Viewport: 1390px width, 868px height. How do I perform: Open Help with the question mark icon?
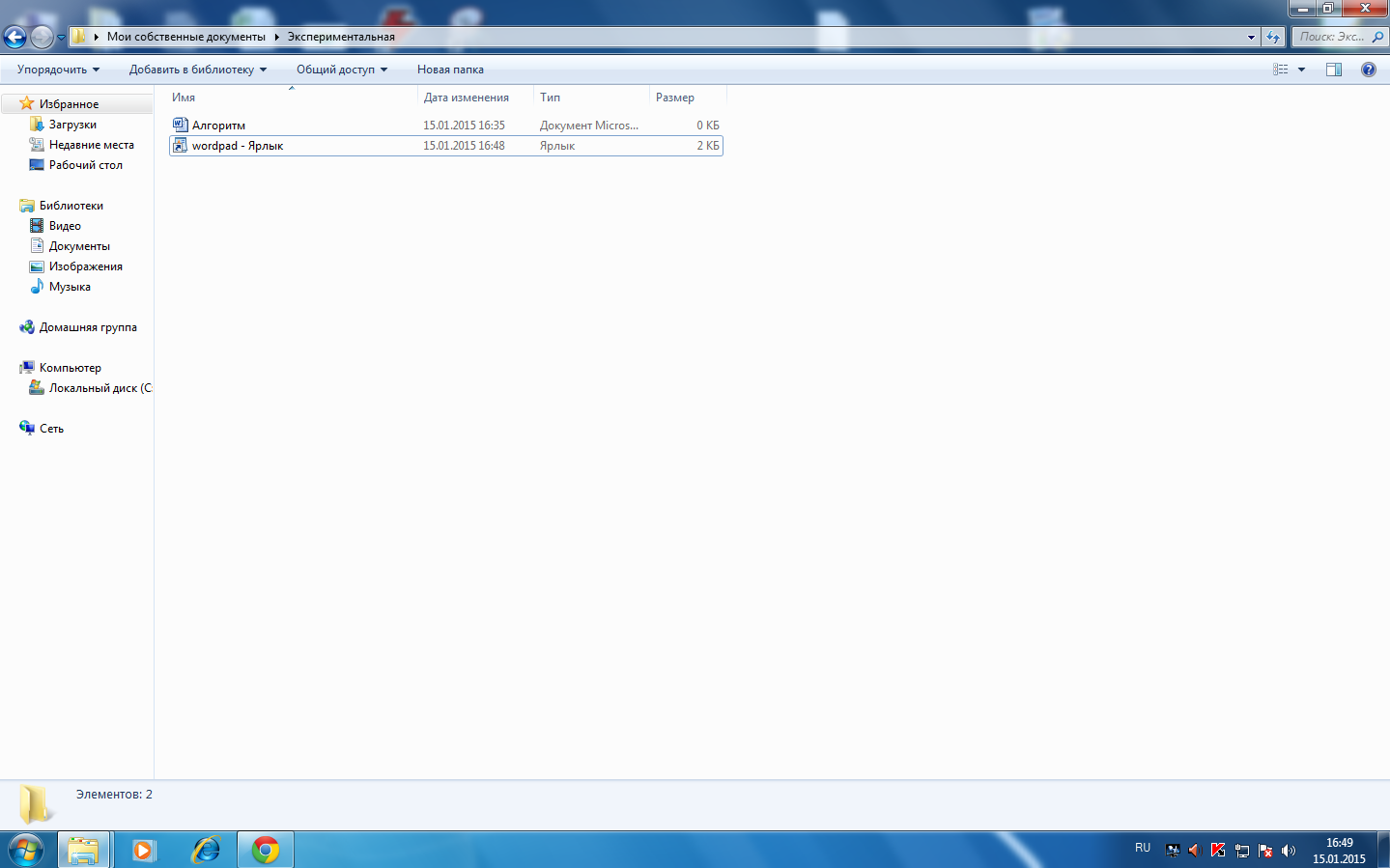1369,70
